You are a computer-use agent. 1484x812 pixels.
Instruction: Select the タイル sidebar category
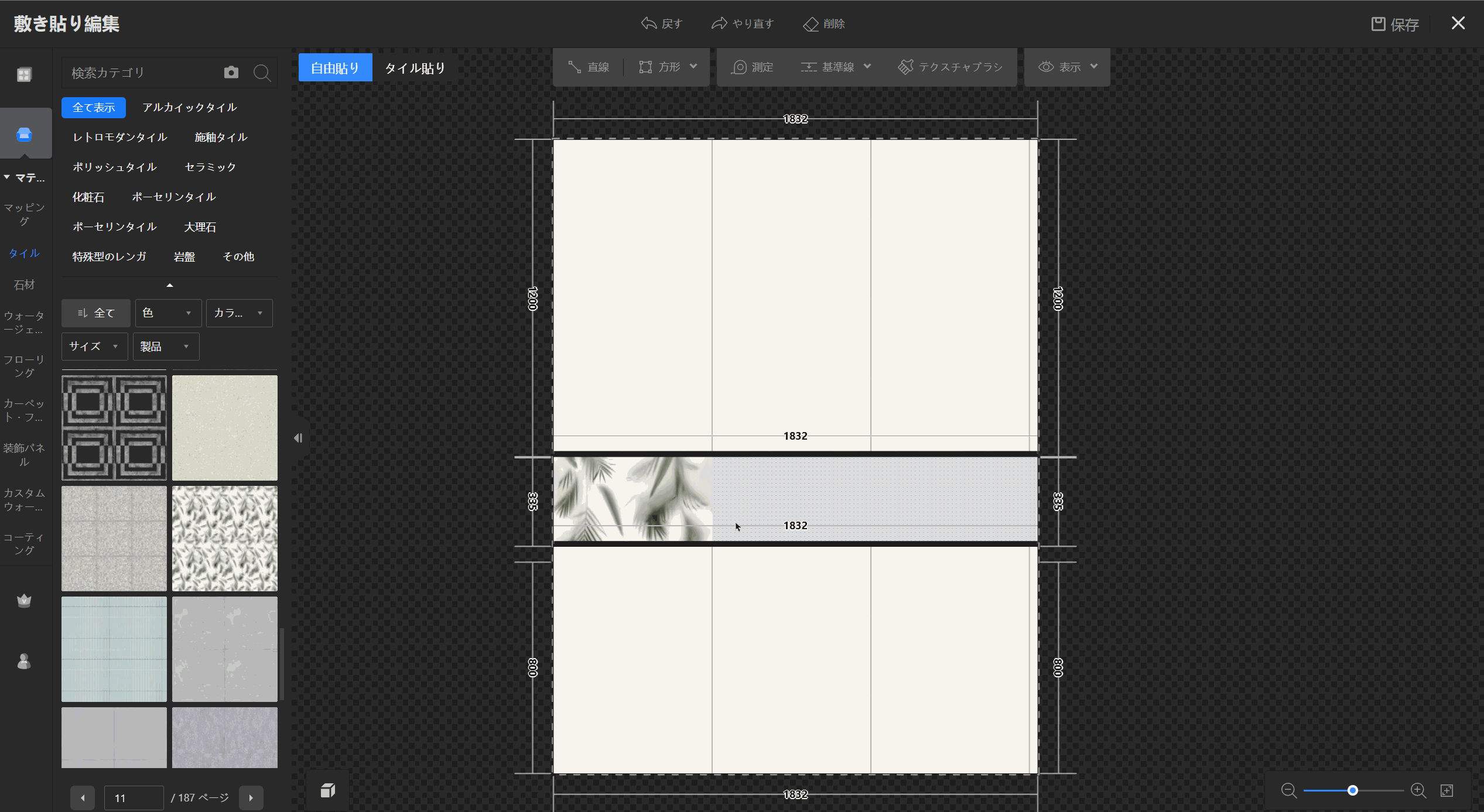click(24, 253)
